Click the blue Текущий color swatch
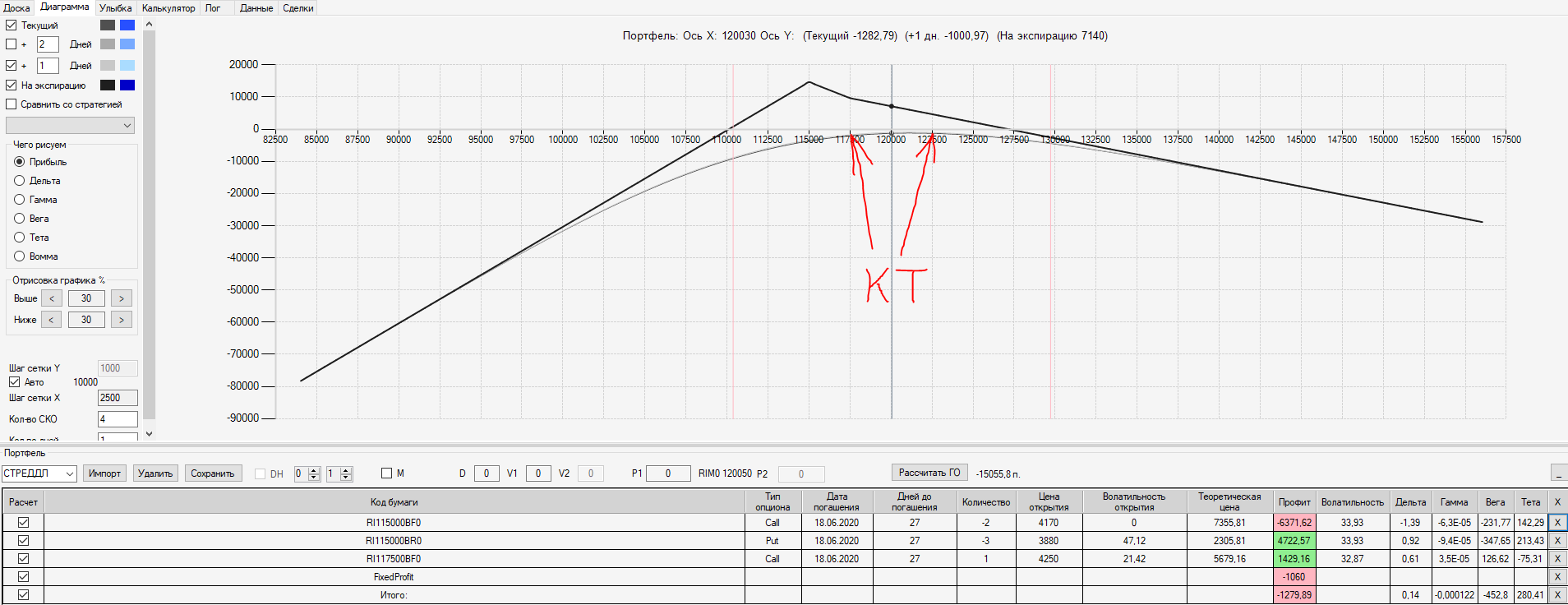Viewport: 1568px width, 605px height. pos(127,25)
